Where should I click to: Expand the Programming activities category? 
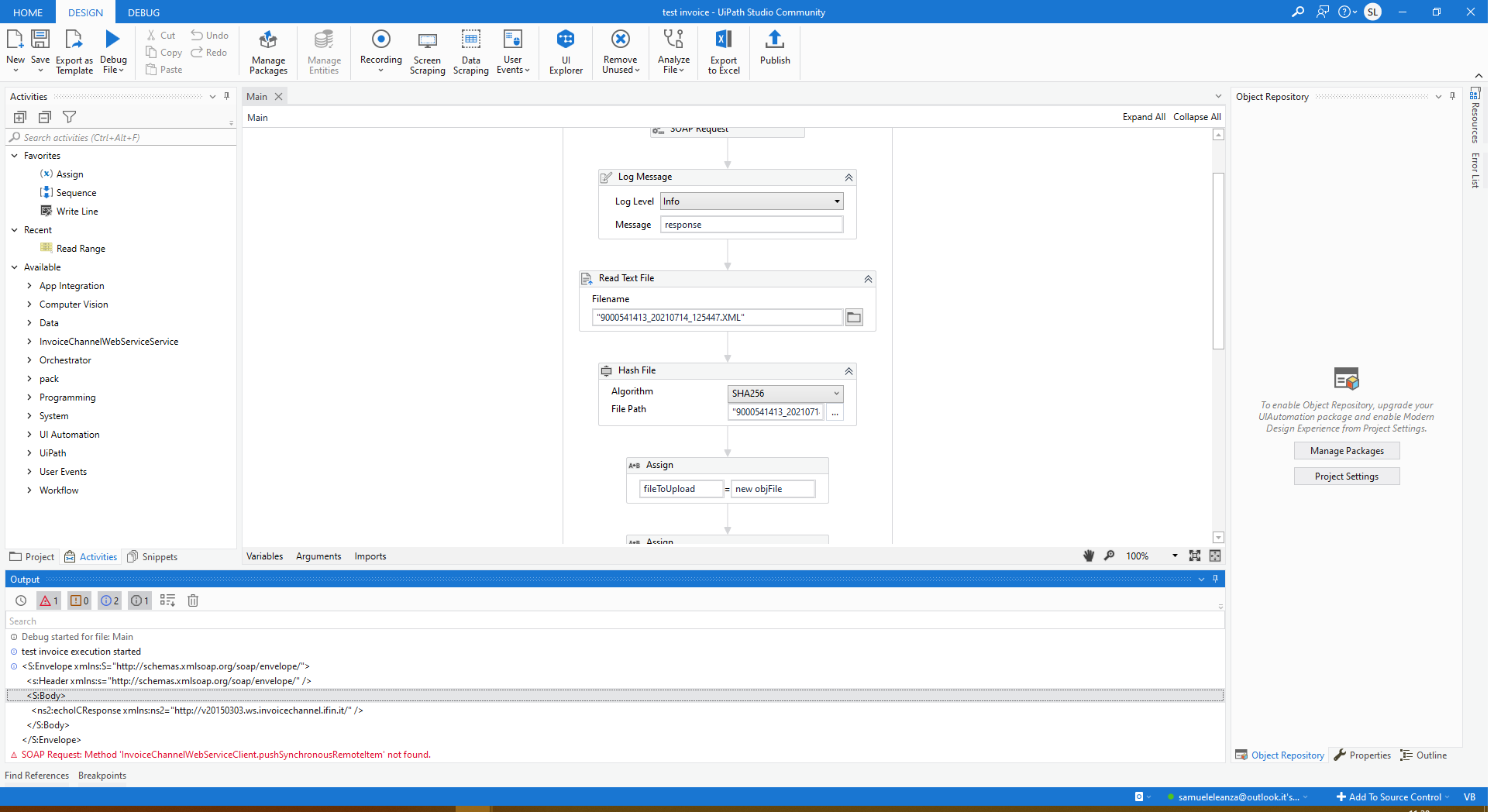pyautogui.click(x=29, y=397)
